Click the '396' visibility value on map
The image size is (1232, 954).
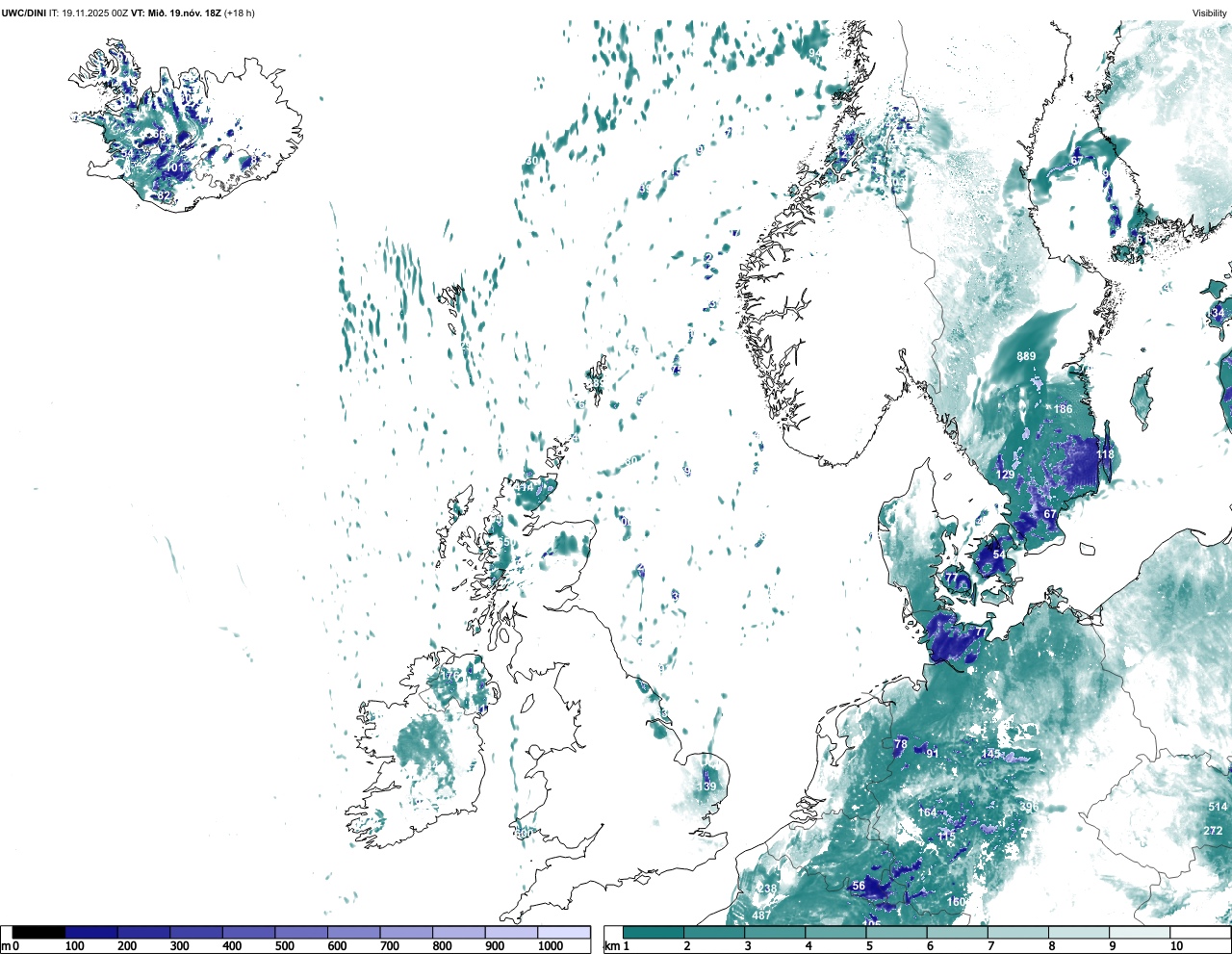(1029, 807)
